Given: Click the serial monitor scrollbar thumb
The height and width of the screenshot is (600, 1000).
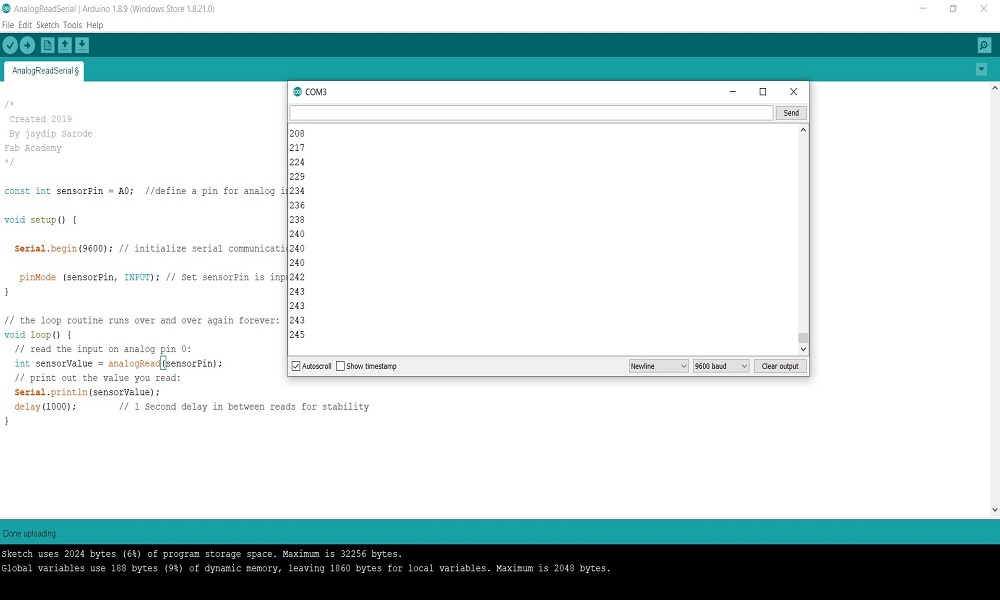Looking at the screenshot, I should tap(803, 338).
